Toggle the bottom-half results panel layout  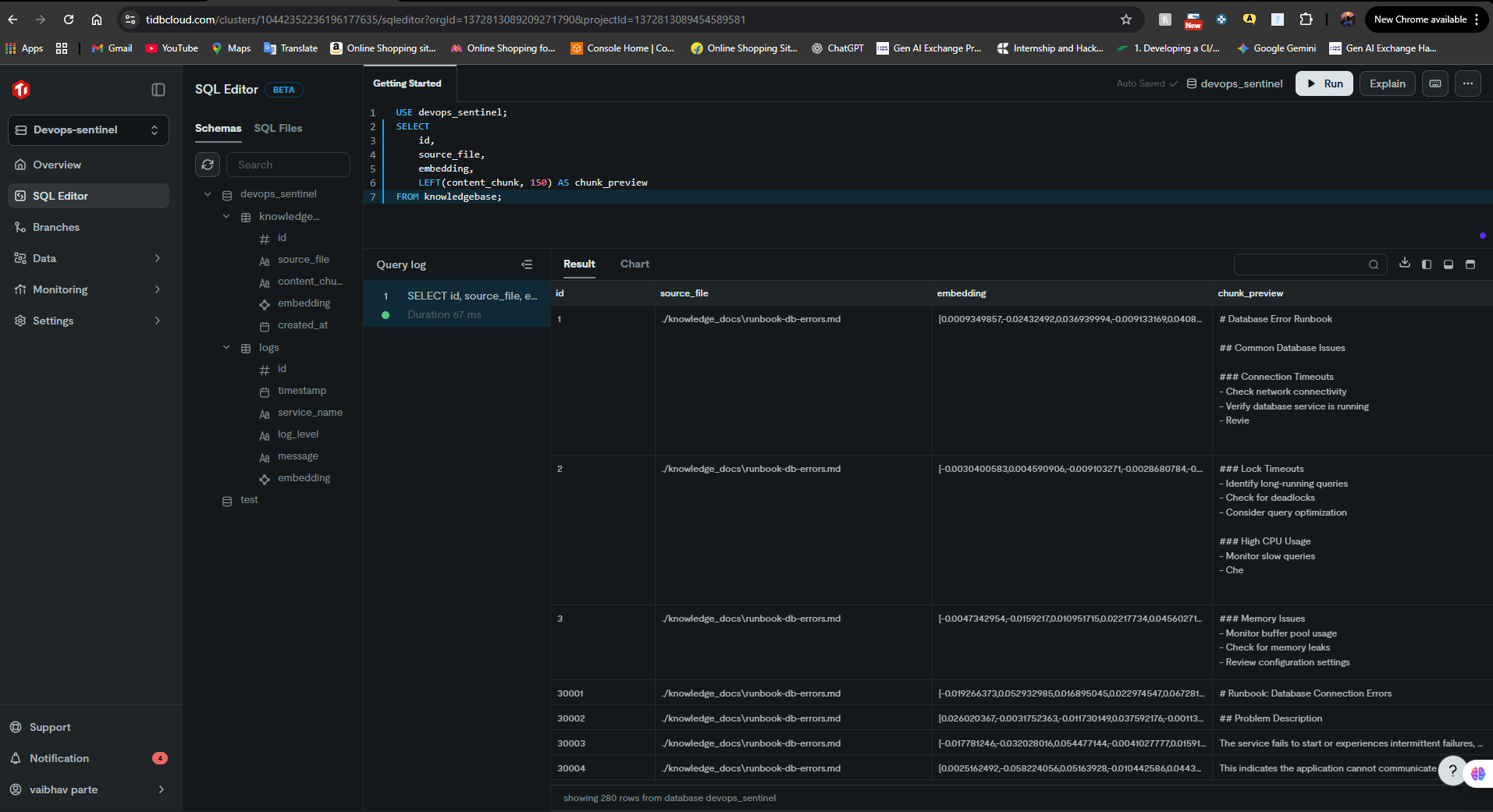click(x=1449, y=264)
